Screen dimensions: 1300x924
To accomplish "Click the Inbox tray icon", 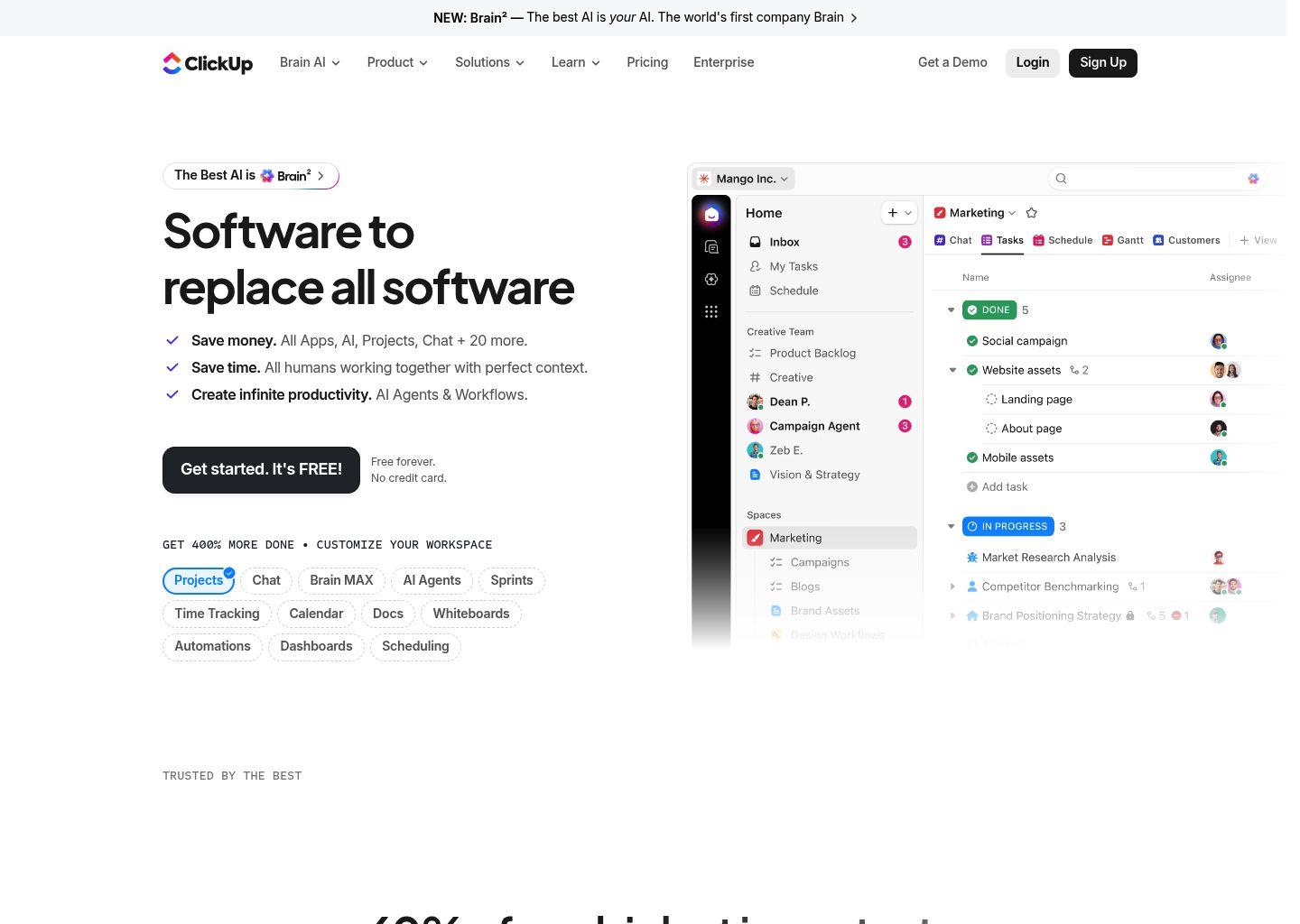I will coord(756,242).
